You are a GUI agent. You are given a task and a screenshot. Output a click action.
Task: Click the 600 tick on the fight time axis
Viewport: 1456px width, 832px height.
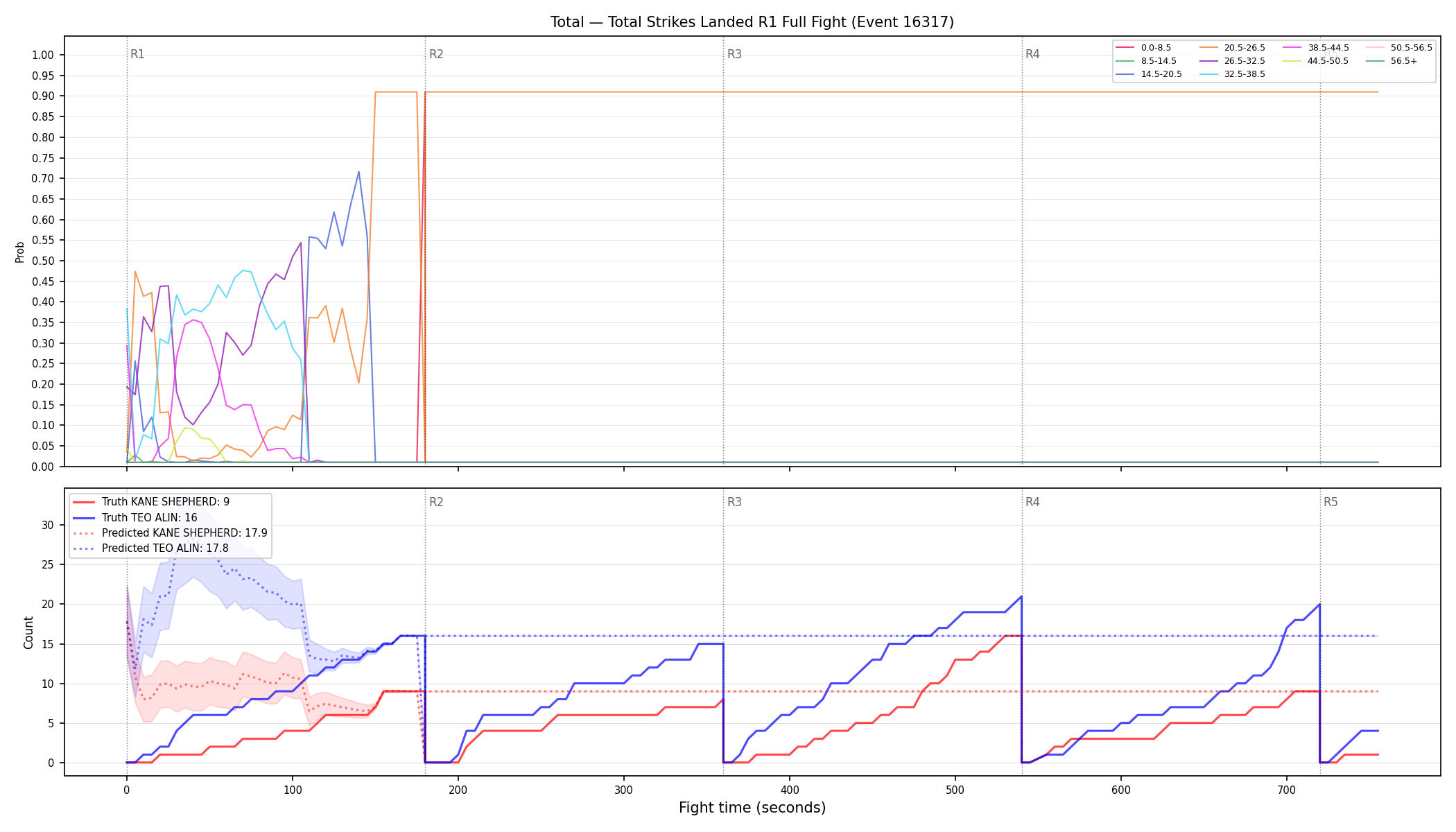(1120, 790)
